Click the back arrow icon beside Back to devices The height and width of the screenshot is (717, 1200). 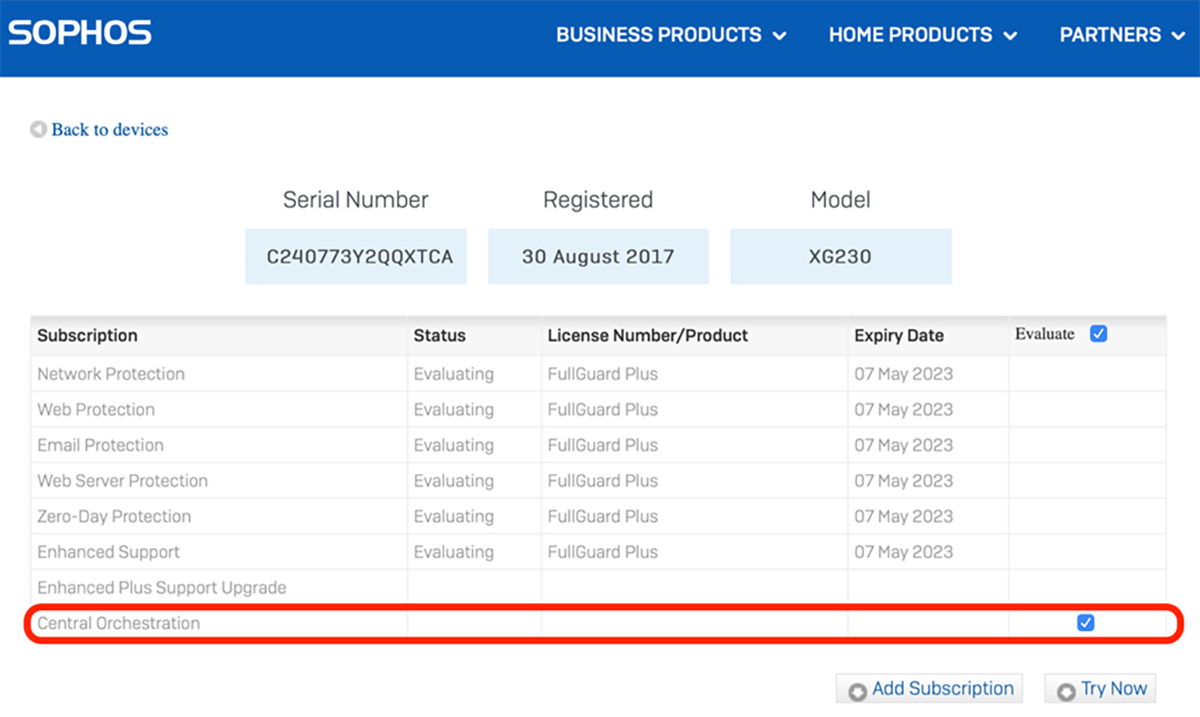point(37,128)
